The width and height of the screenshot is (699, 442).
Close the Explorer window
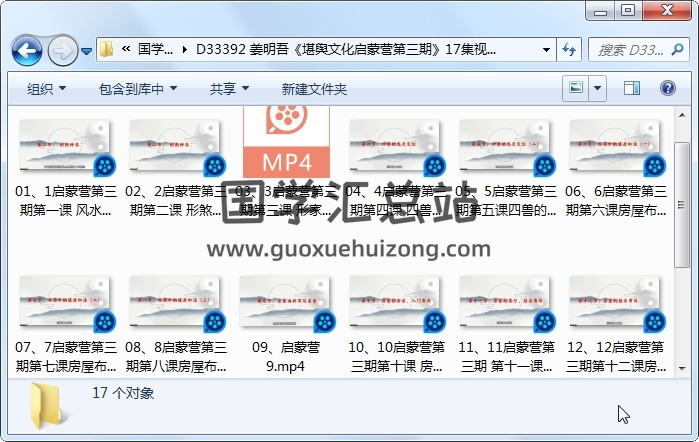(667, 10)
